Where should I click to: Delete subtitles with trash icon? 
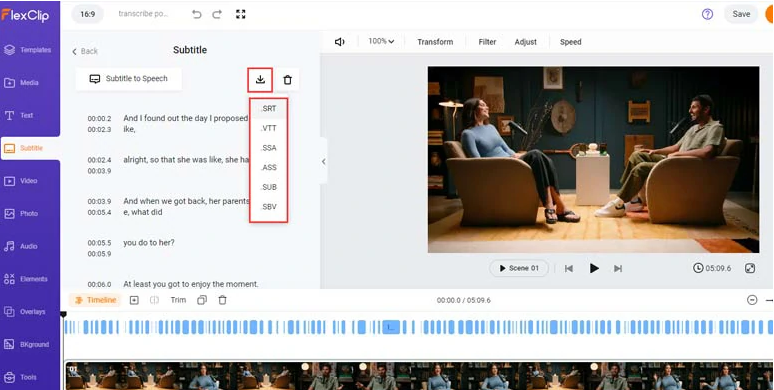click(x=287, y=79)
